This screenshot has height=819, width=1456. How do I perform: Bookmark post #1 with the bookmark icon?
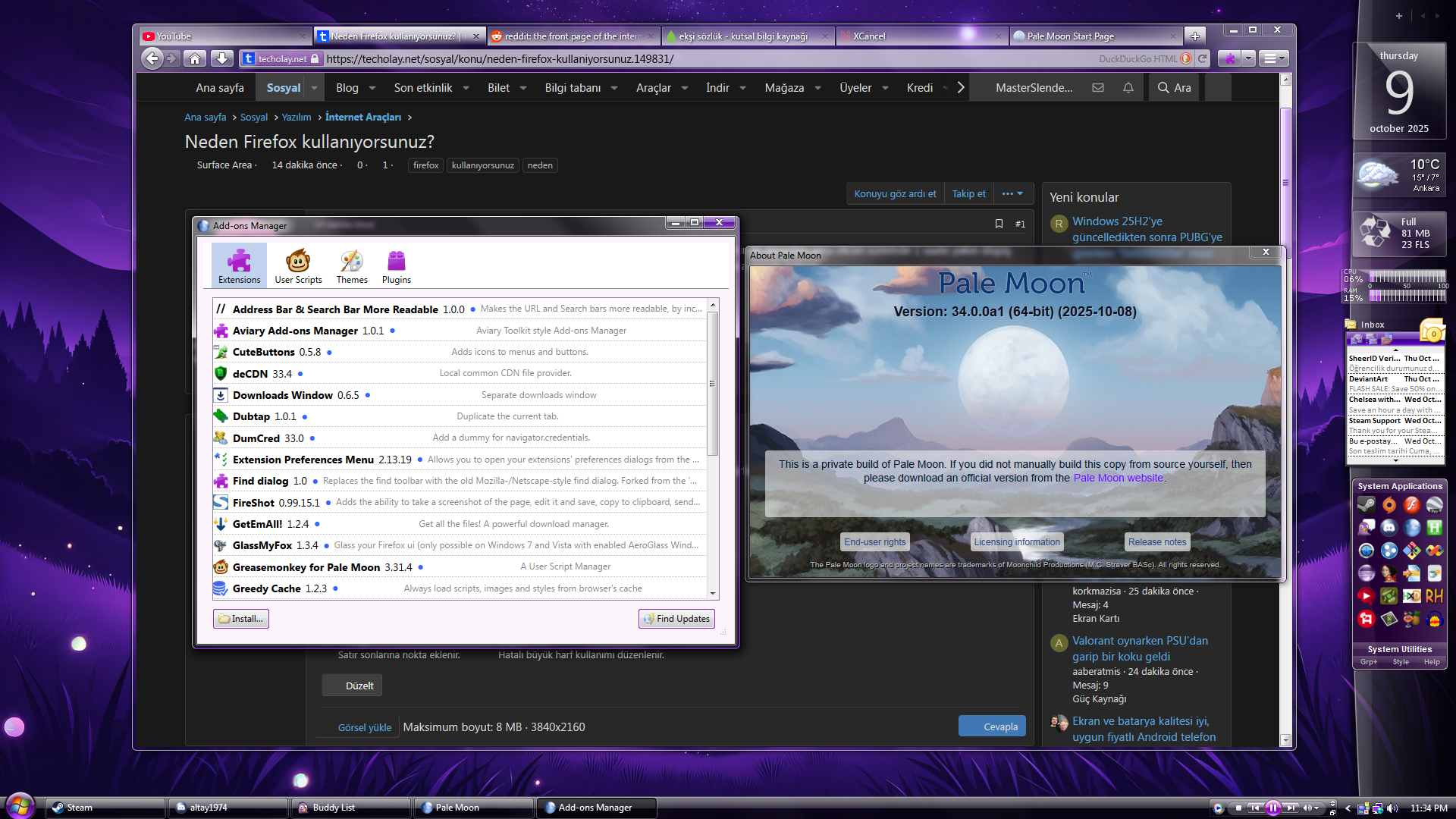coord(999,224)
